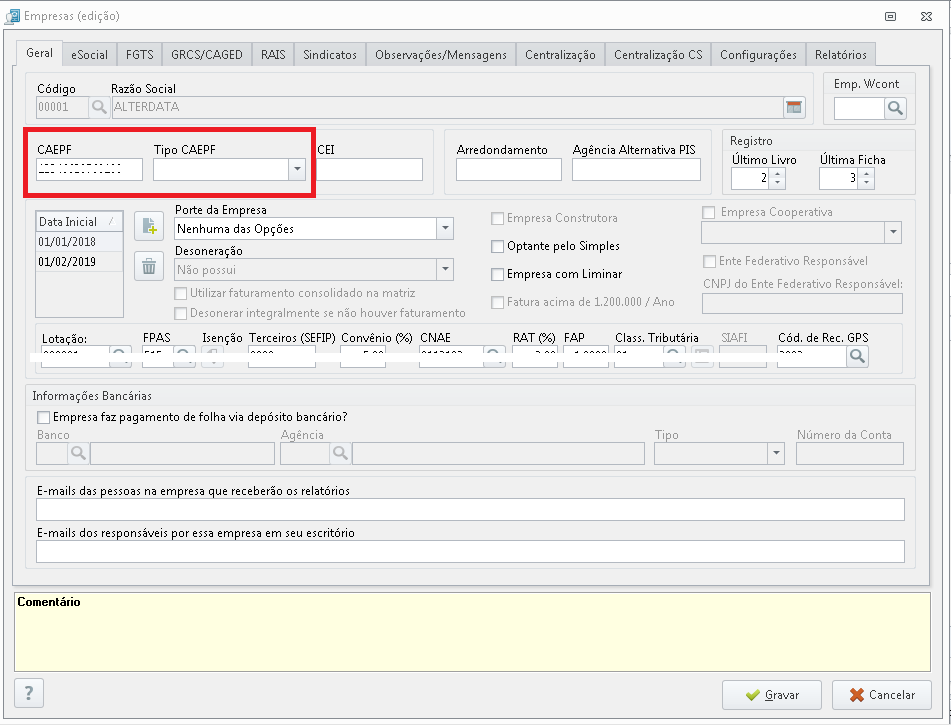Click the Empresas window title icon
Screen dimensions: 951x726
tap(12, 16)
